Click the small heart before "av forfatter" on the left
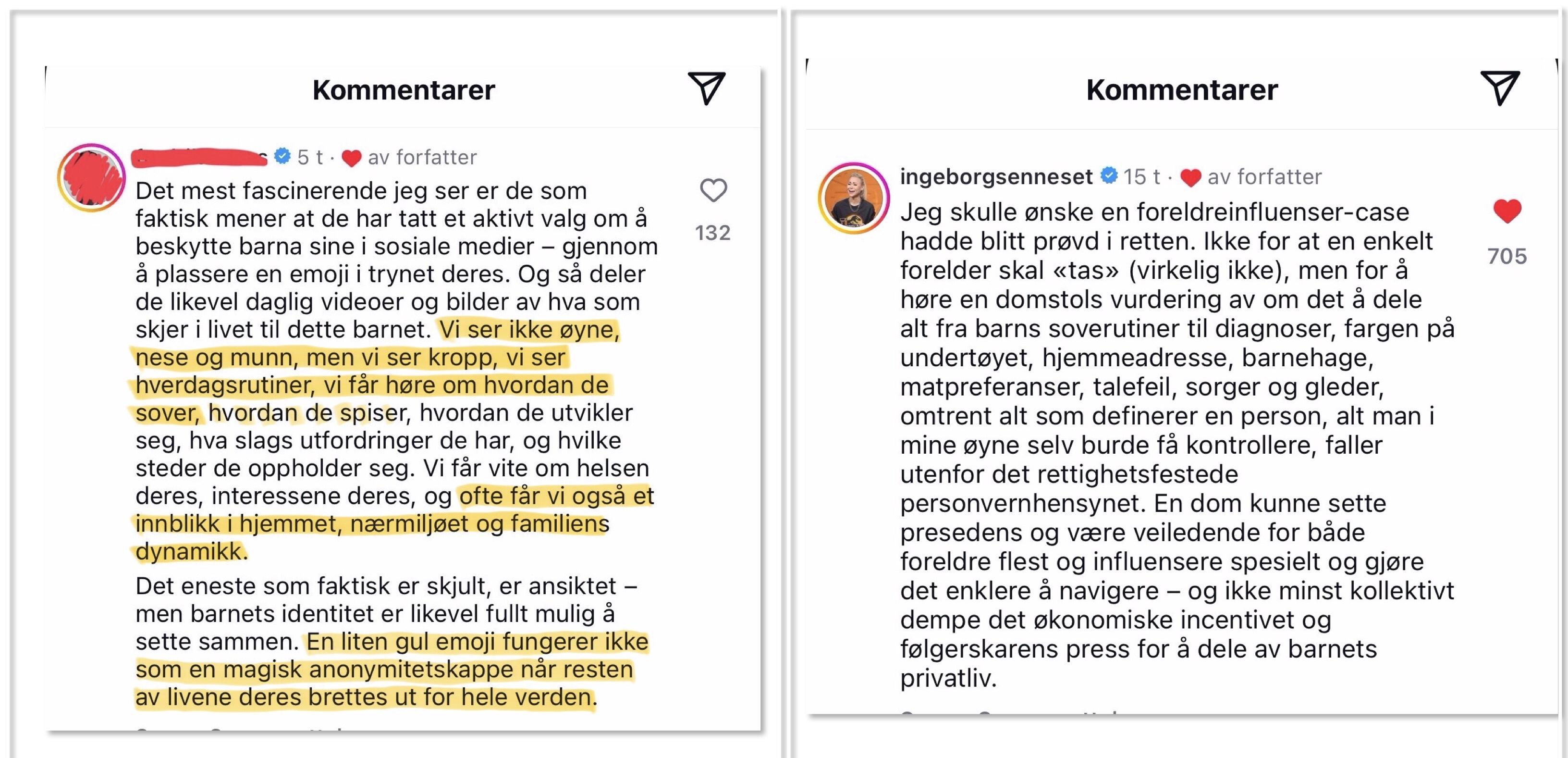 pyautogui.click(x=351, y=158)
